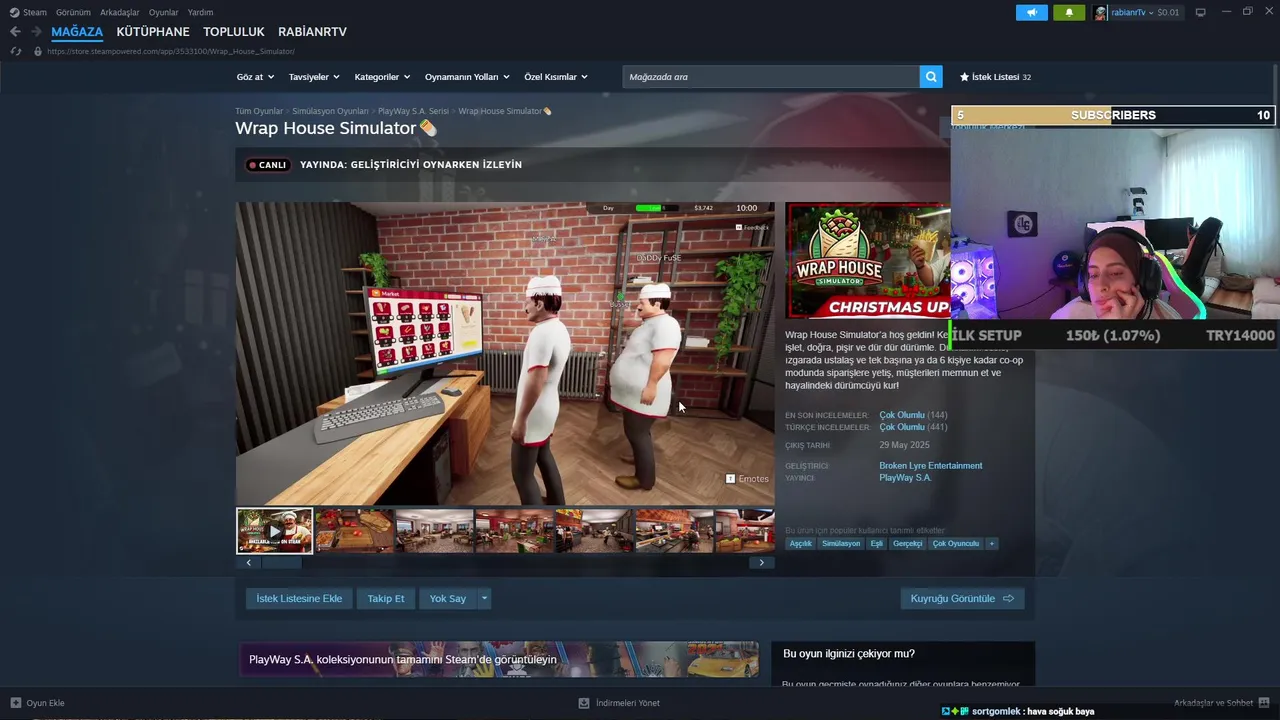Viewport: 1280px width, 720px height.
Task: Expand the Tavsiyeler dropdown
Action: tap(314, 77)
